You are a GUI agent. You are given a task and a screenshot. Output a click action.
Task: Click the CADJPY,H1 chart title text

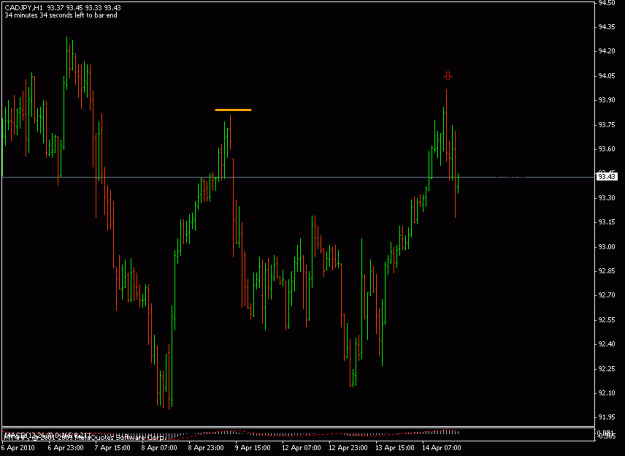[24, 8]
